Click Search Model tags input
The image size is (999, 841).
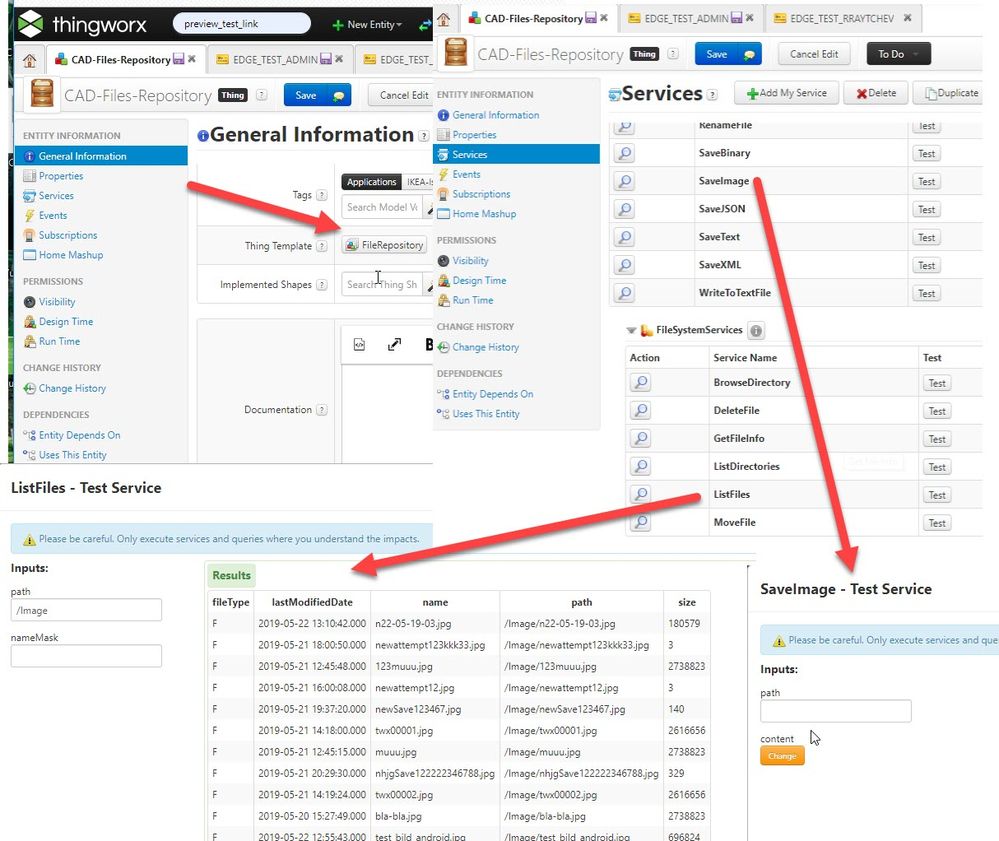pos(382,208)
